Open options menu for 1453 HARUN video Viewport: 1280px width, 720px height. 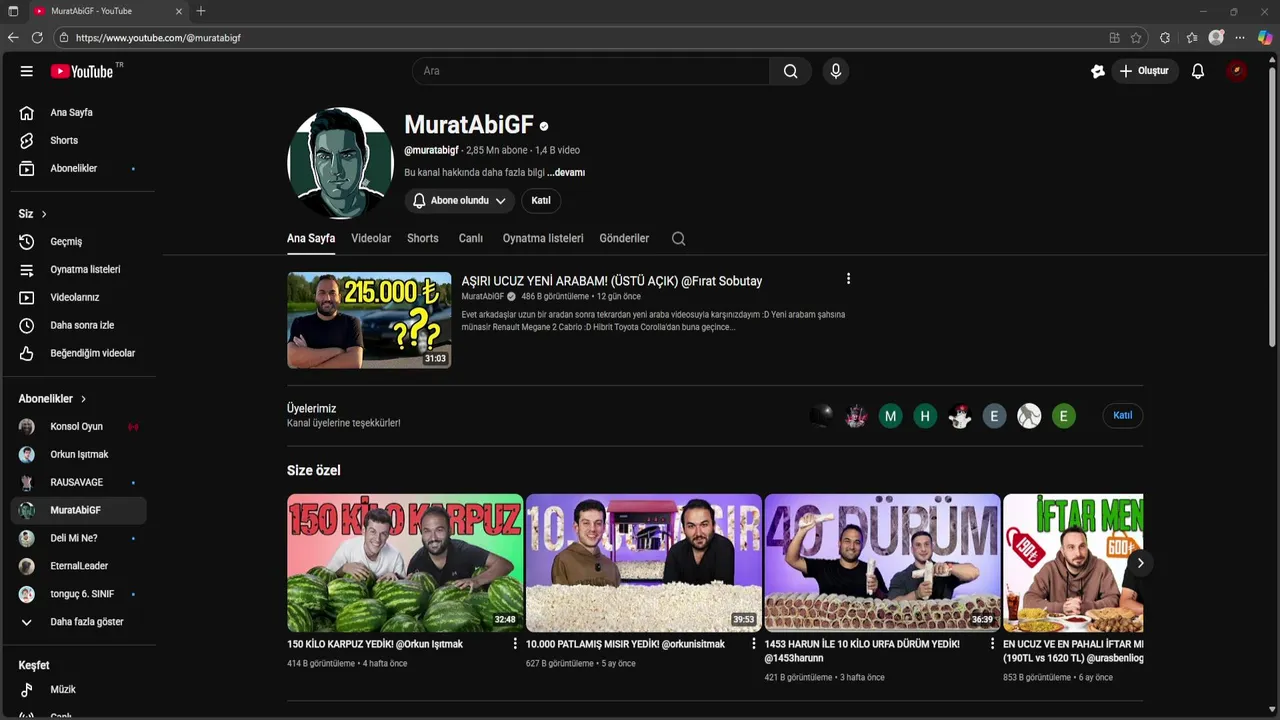pos(993,644)
